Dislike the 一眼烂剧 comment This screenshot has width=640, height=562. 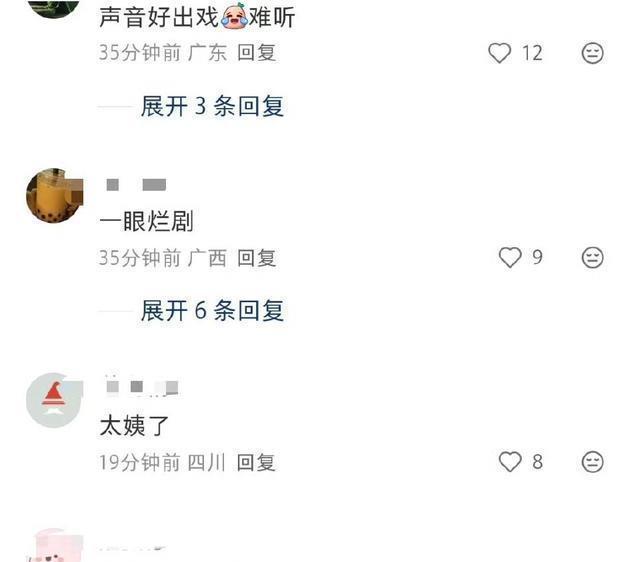point(592,258)
